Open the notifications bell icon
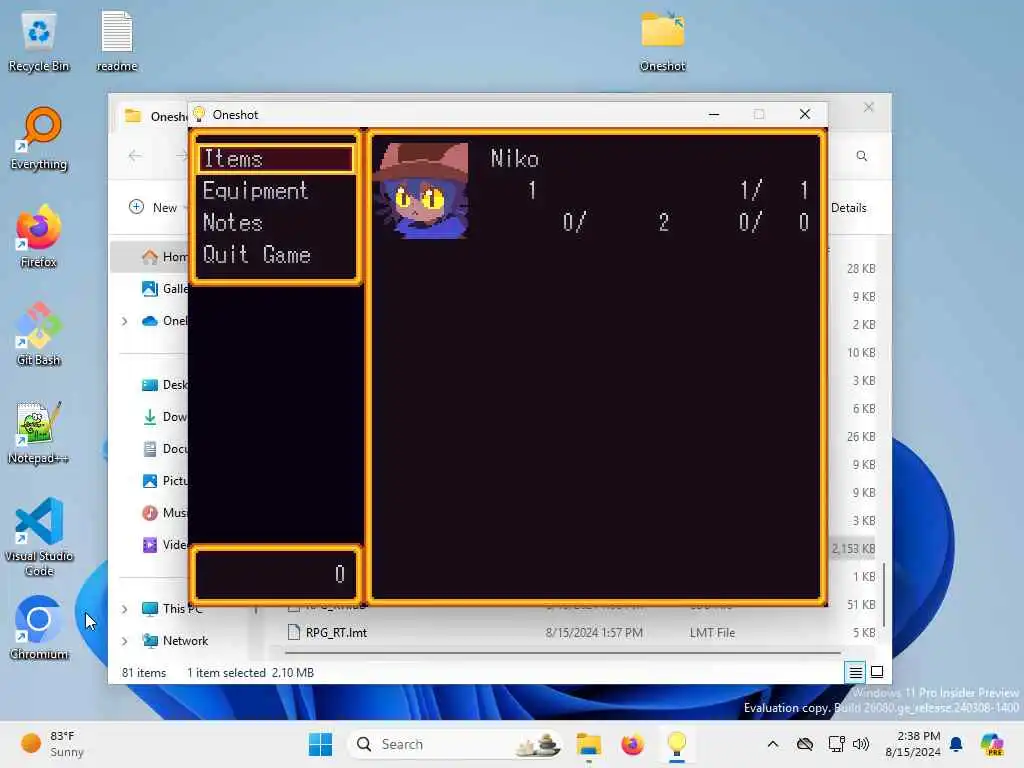Viewport: 1024px width, 768px height. coord(956,744)
